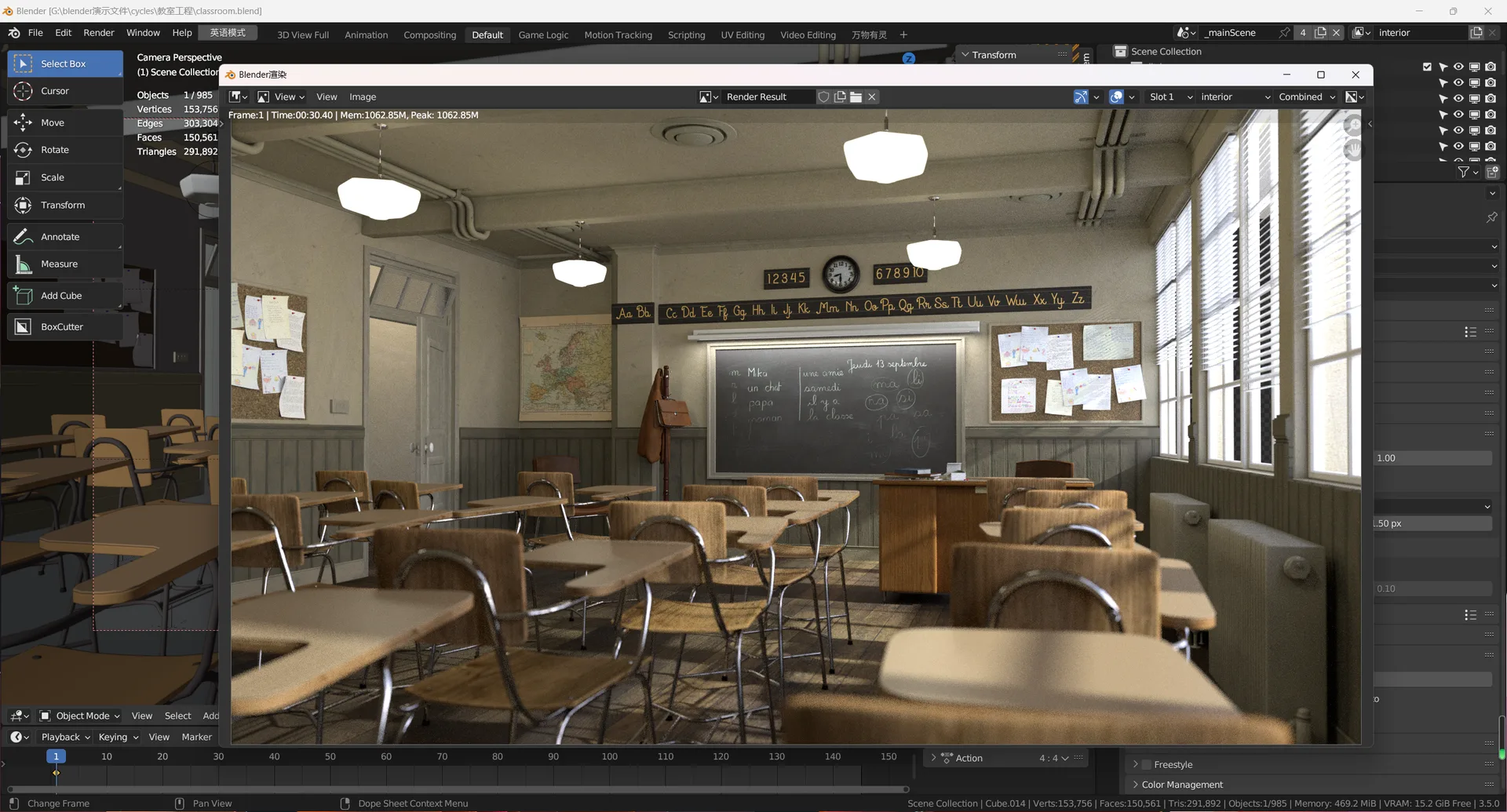The width and height of the screenshot is (1507, 812).
Task: Open the Keying popover in the timeline
Action: coord(119,737)
